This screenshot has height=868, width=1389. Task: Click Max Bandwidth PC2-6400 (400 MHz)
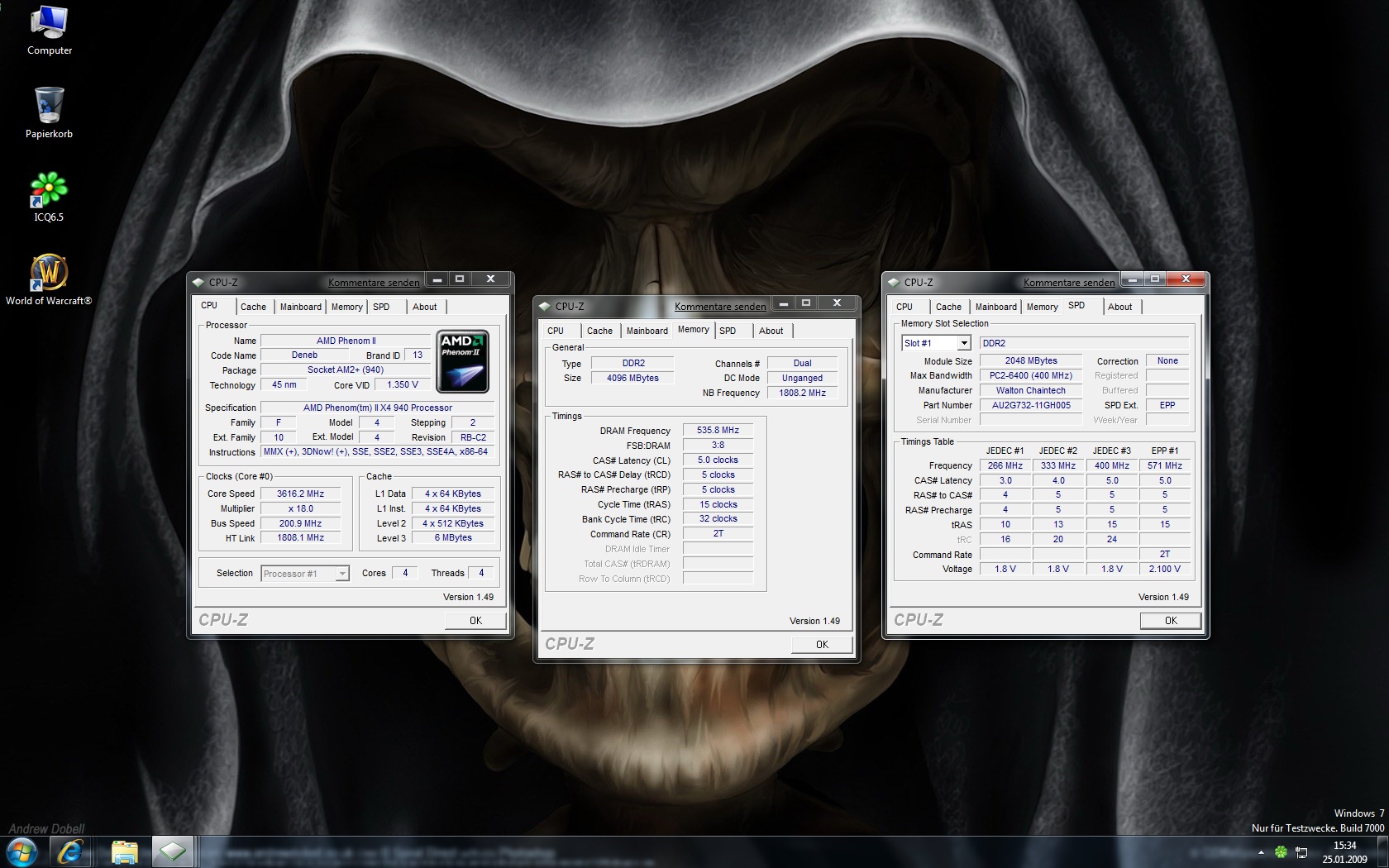[x=1031, y=376]
